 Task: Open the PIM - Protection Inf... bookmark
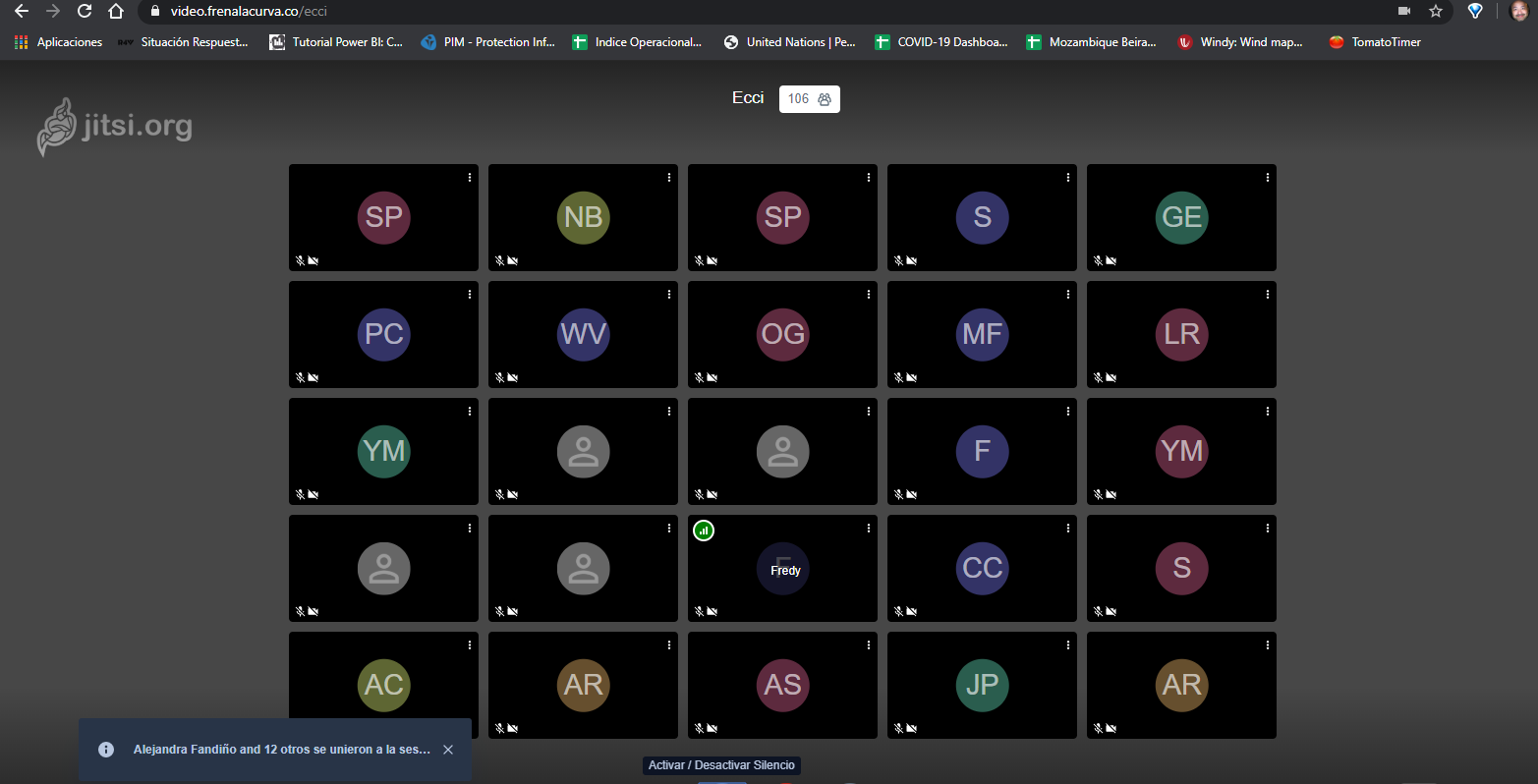488,42
